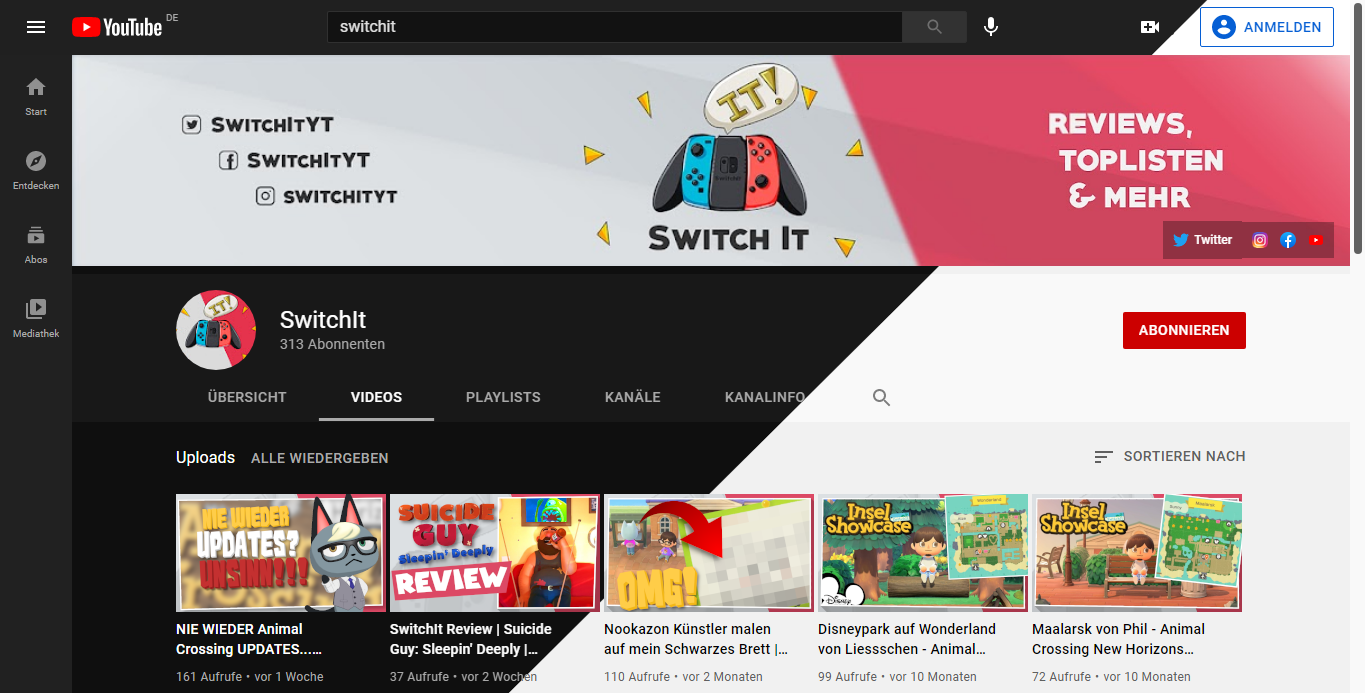Switch to the Übersicht tab
This screenshot has height=693, width=1365.
tap(247, 397)
